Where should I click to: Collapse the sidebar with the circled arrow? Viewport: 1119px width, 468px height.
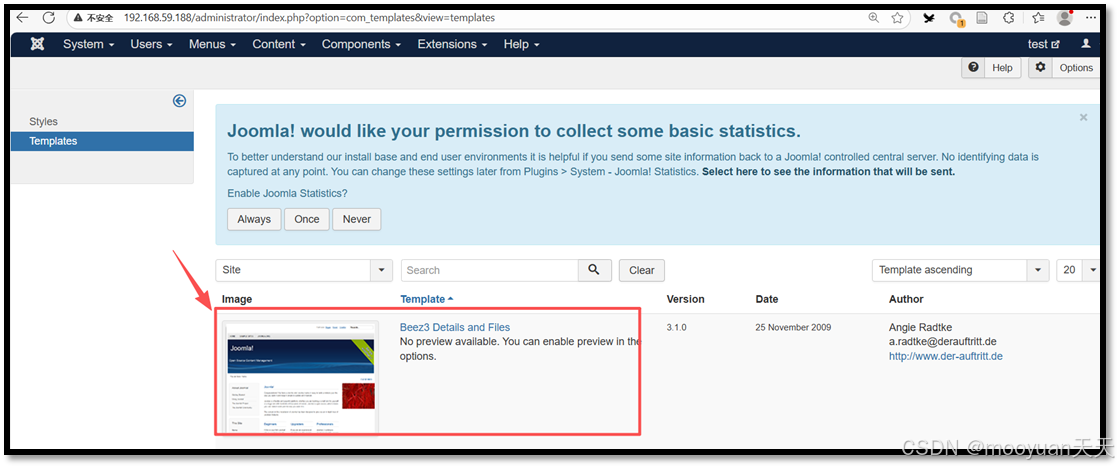(x=179, y=101)
